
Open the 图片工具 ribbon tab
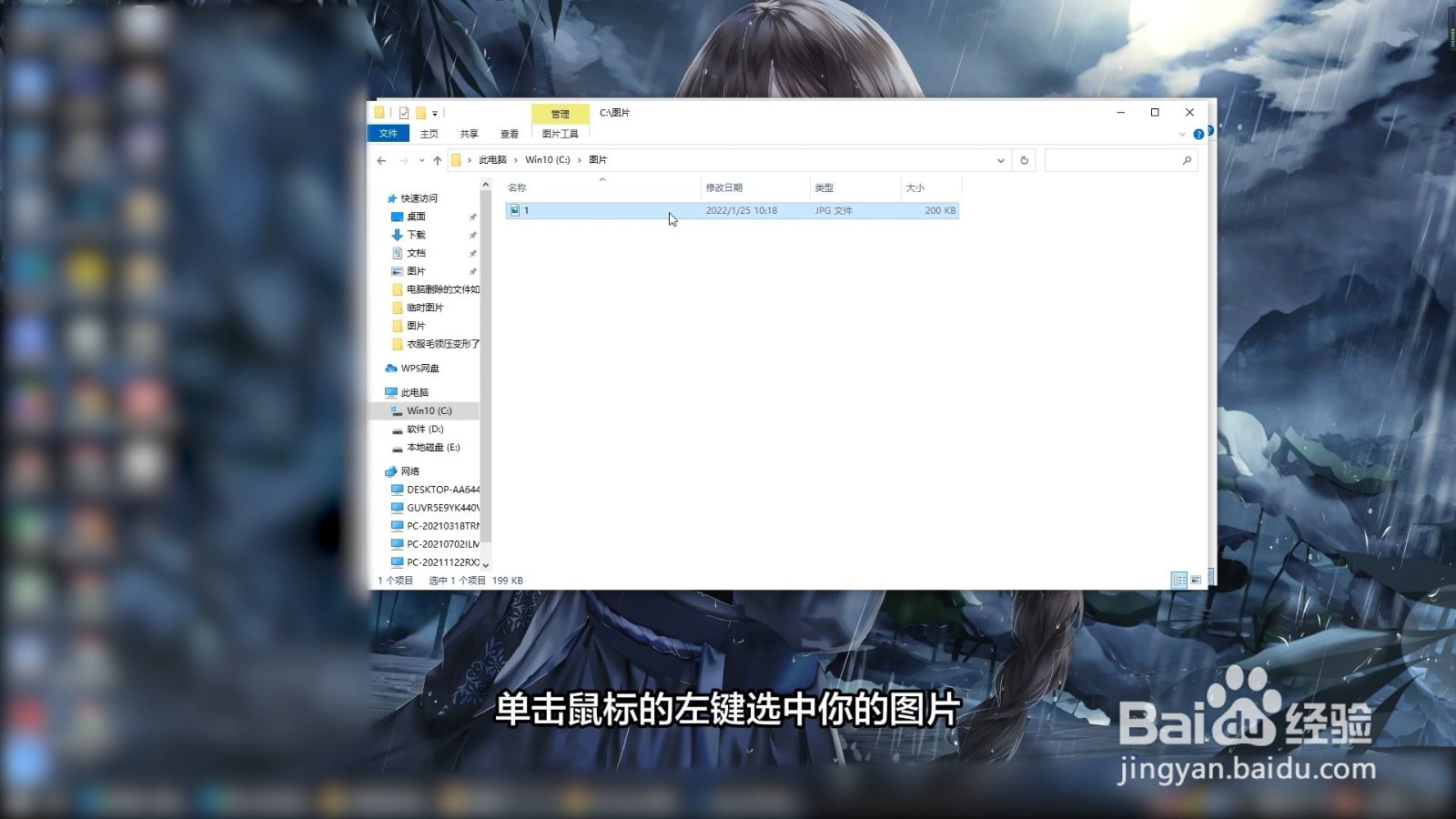560,134
